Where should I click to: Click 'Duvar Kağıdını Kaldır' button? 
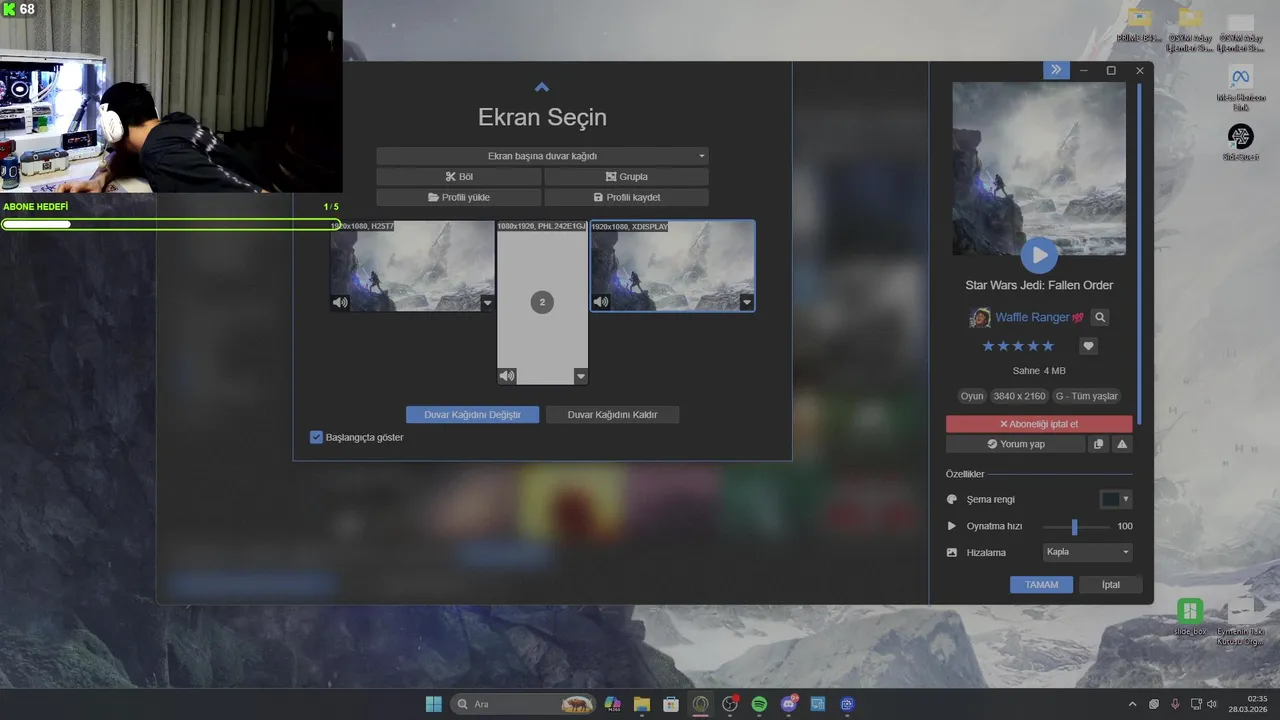612,414
